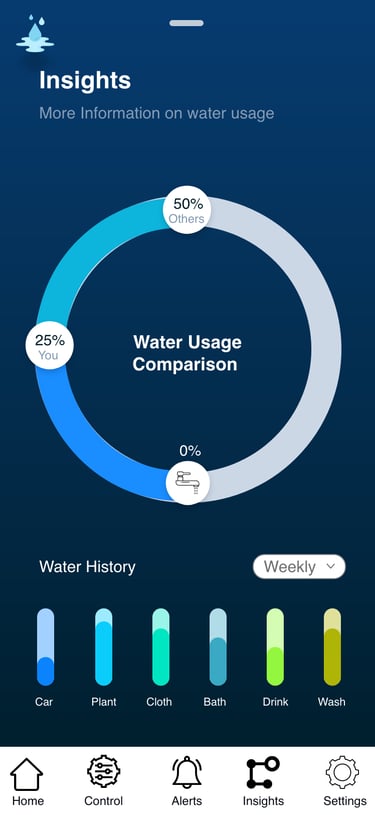Screen dimensions: 375x815
Task: Expand the Weekly dropdown chevron arrow
Action: 330,567
